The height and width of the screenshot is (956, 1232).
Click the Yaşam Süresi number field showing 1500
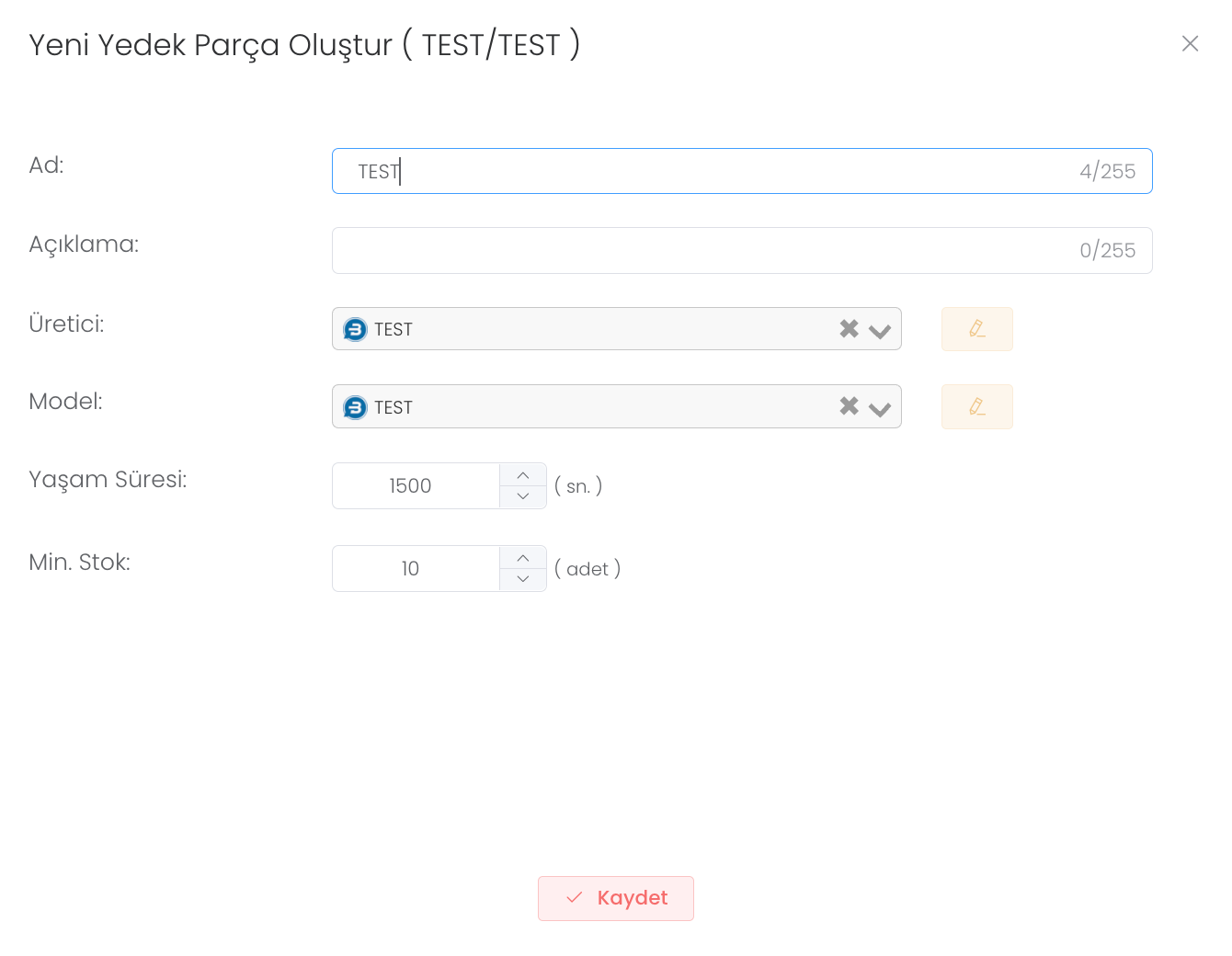[x=416, y=485]
